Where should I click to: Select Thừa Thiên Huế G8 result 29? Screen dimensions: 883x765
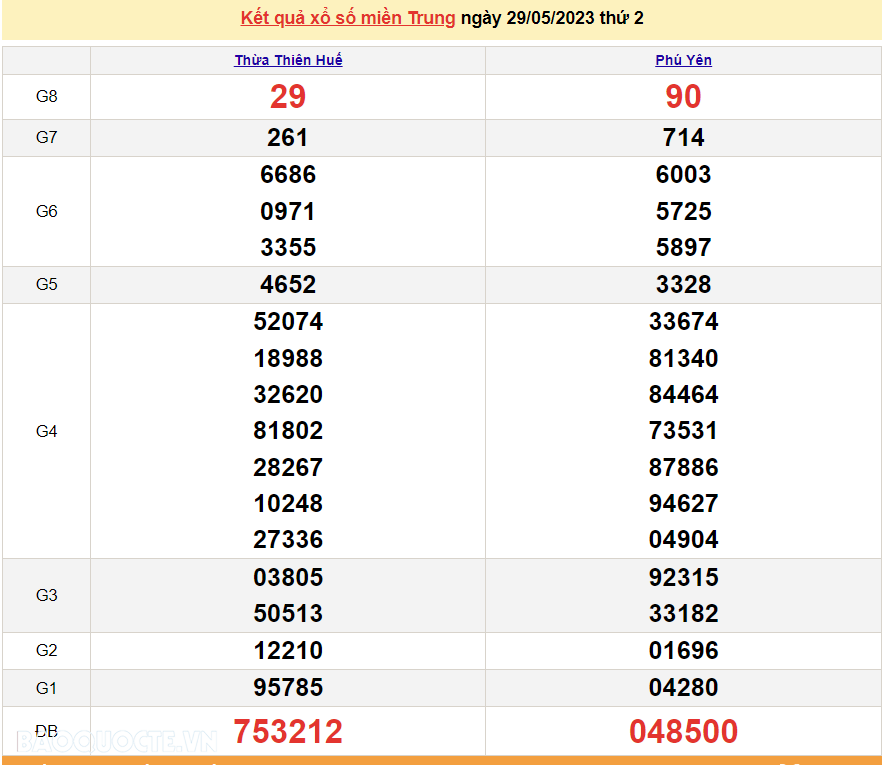pos(287,97)
